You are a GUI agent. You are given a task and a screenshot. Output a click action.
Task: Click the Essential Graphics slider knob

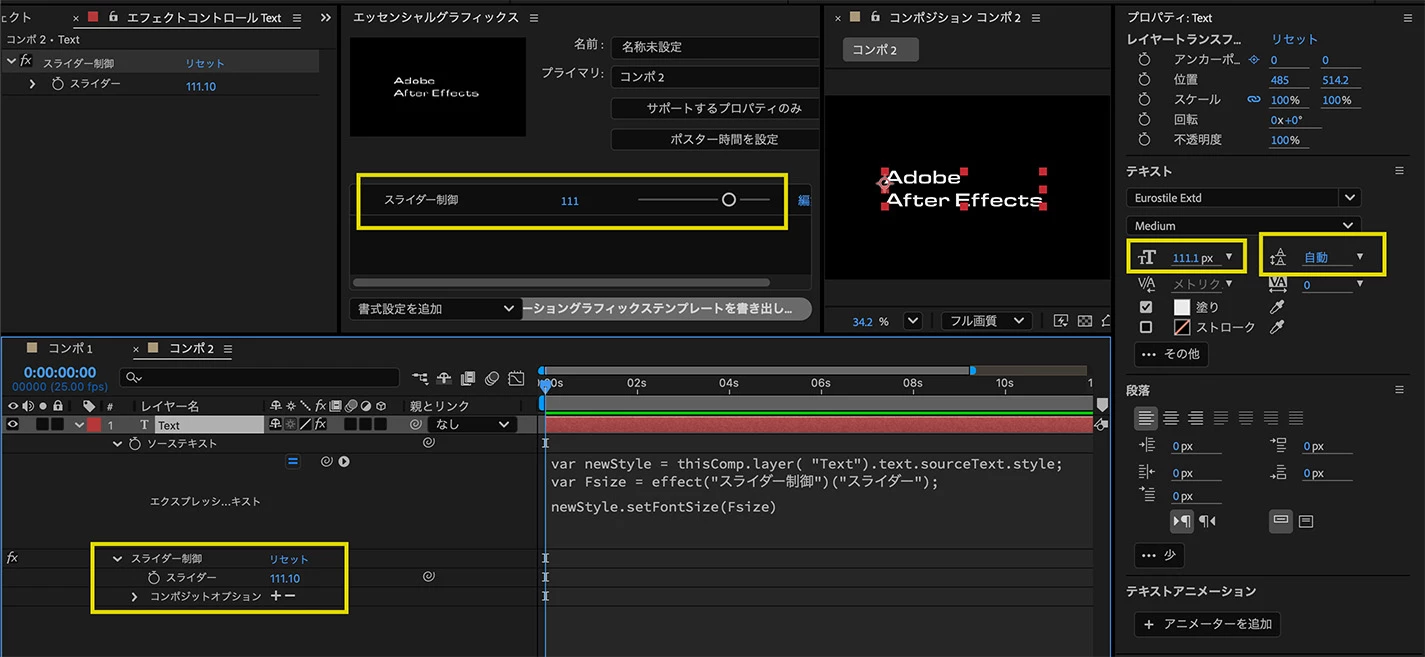[729, 200]
